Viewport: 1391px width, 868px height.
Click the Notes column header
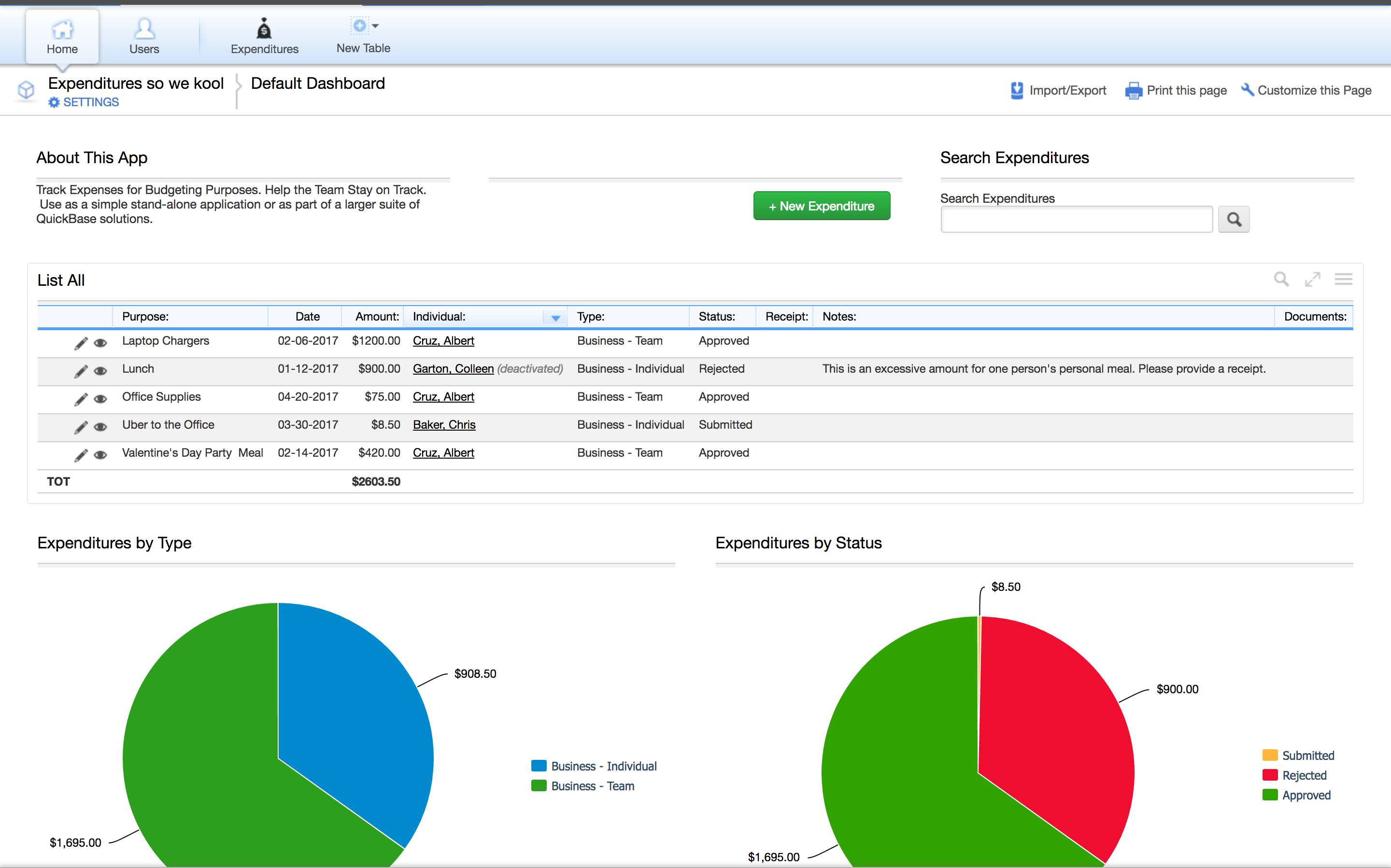point(839,316)
